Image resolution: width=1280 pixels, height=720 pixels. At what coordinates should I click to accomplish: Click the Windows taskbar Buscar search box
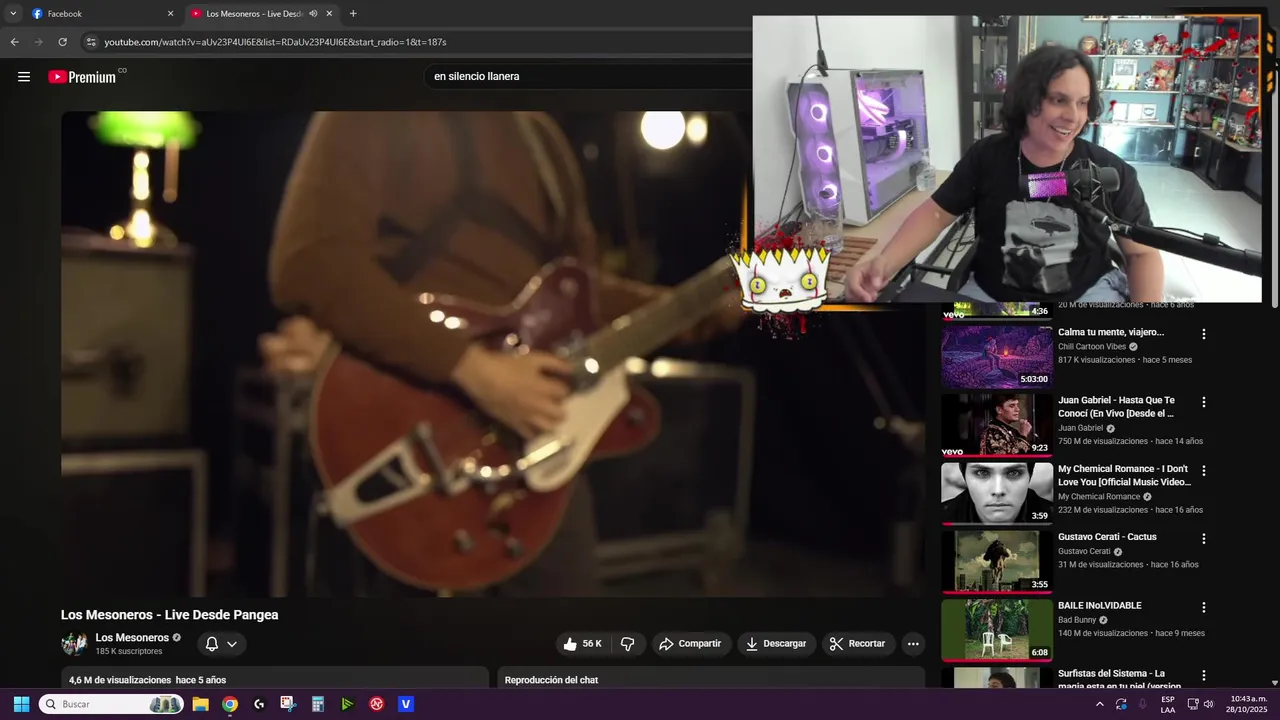click(111, 704)
